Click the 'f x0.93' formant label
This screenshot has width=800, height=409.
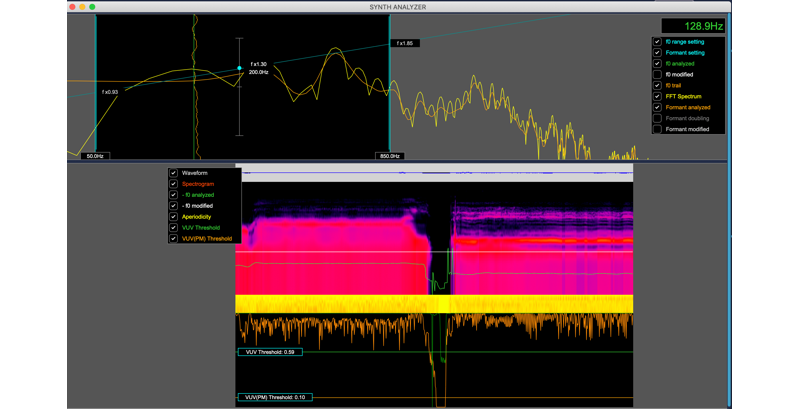click(110, 92)
